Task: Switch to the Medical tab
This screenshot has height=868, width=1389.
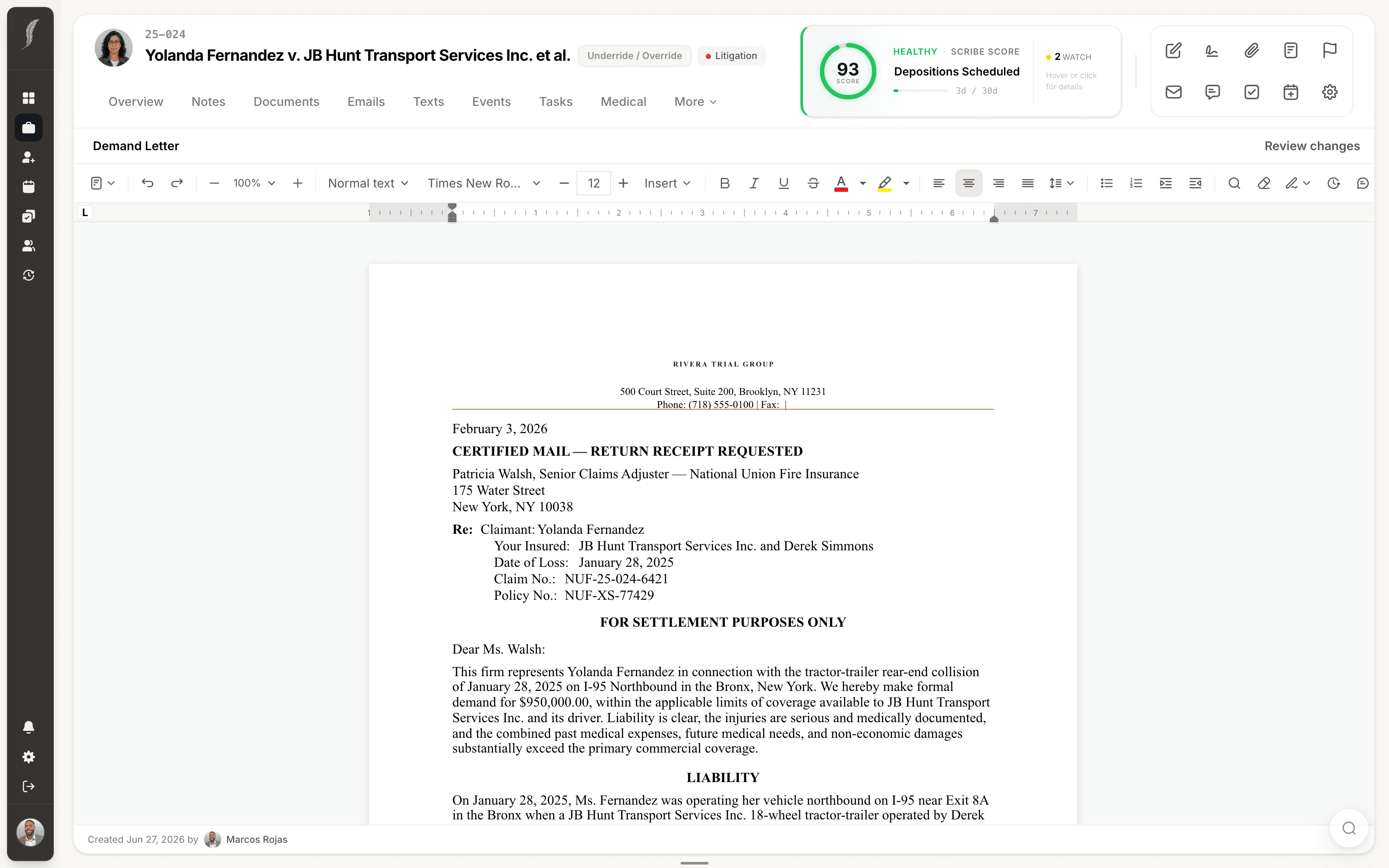Action: 623,102
